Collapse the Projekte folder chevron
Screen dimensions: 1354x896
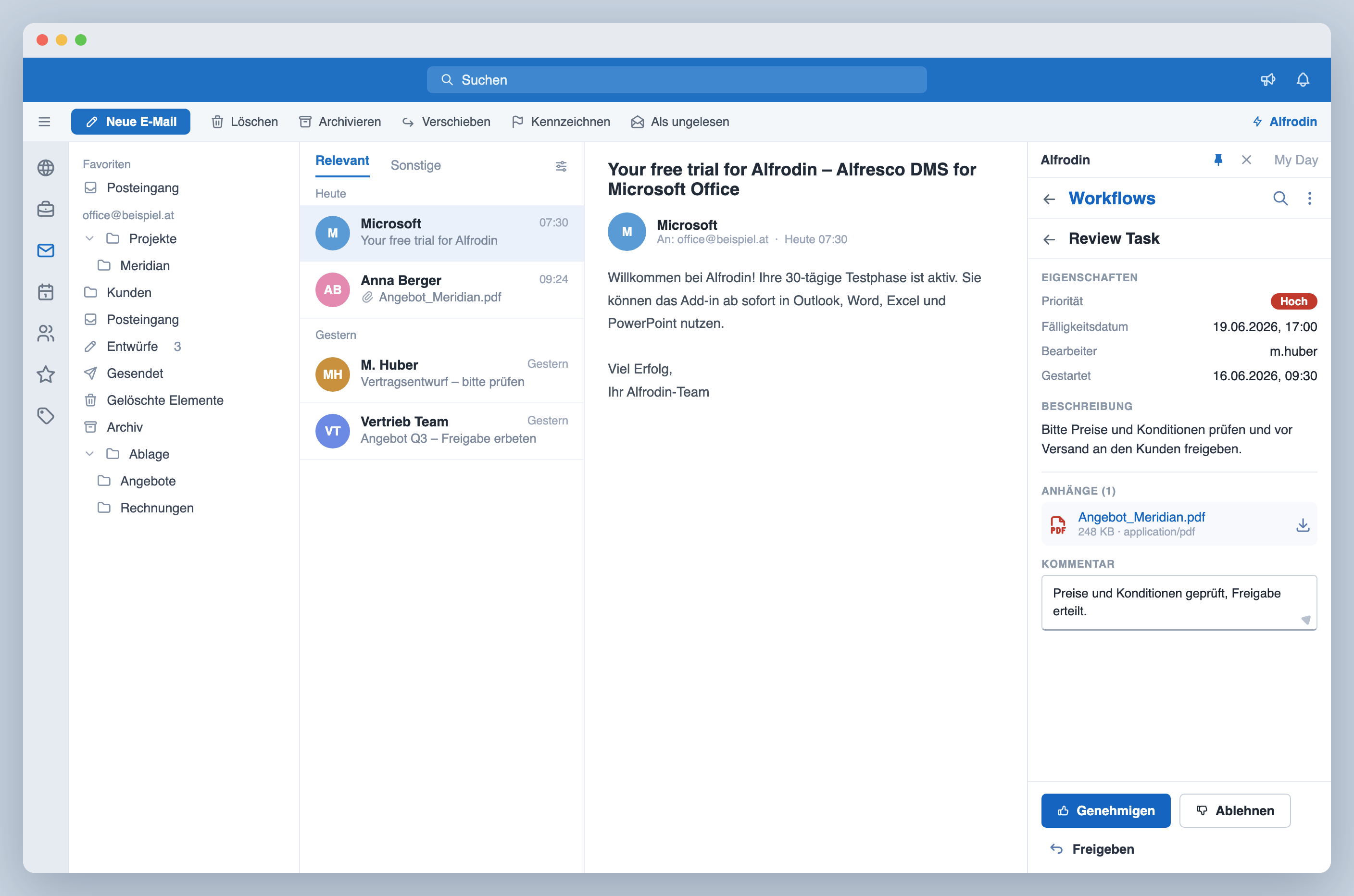pyautogui.click(x=90, y=238)
